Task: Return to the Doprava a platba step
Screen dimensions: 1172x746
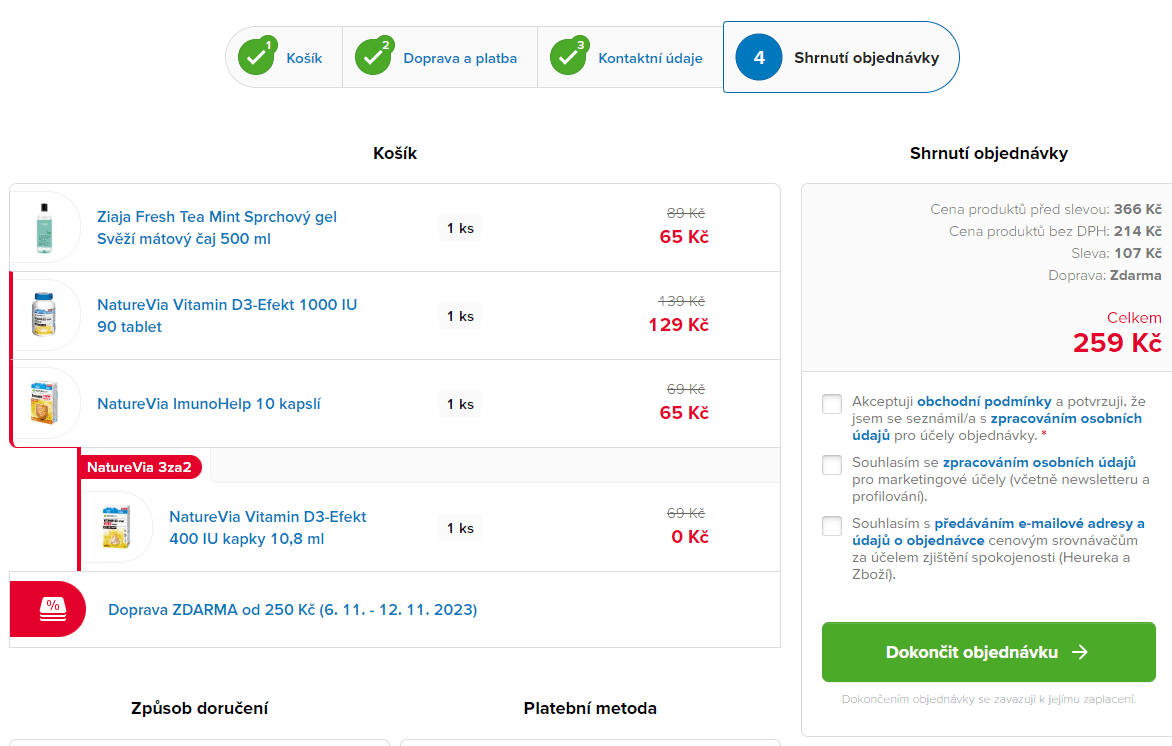Action: click(x=460, y=58)
